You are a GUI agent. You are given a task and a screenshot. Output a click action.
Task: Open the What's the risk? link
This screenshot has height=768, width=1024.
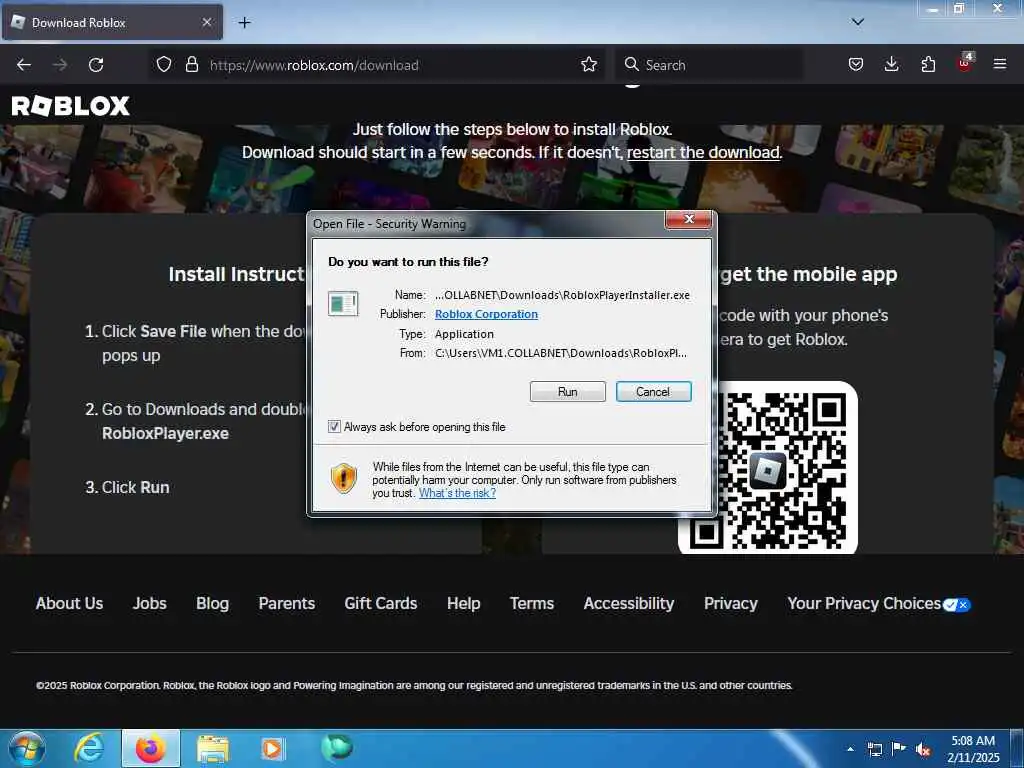coord(457,493)
